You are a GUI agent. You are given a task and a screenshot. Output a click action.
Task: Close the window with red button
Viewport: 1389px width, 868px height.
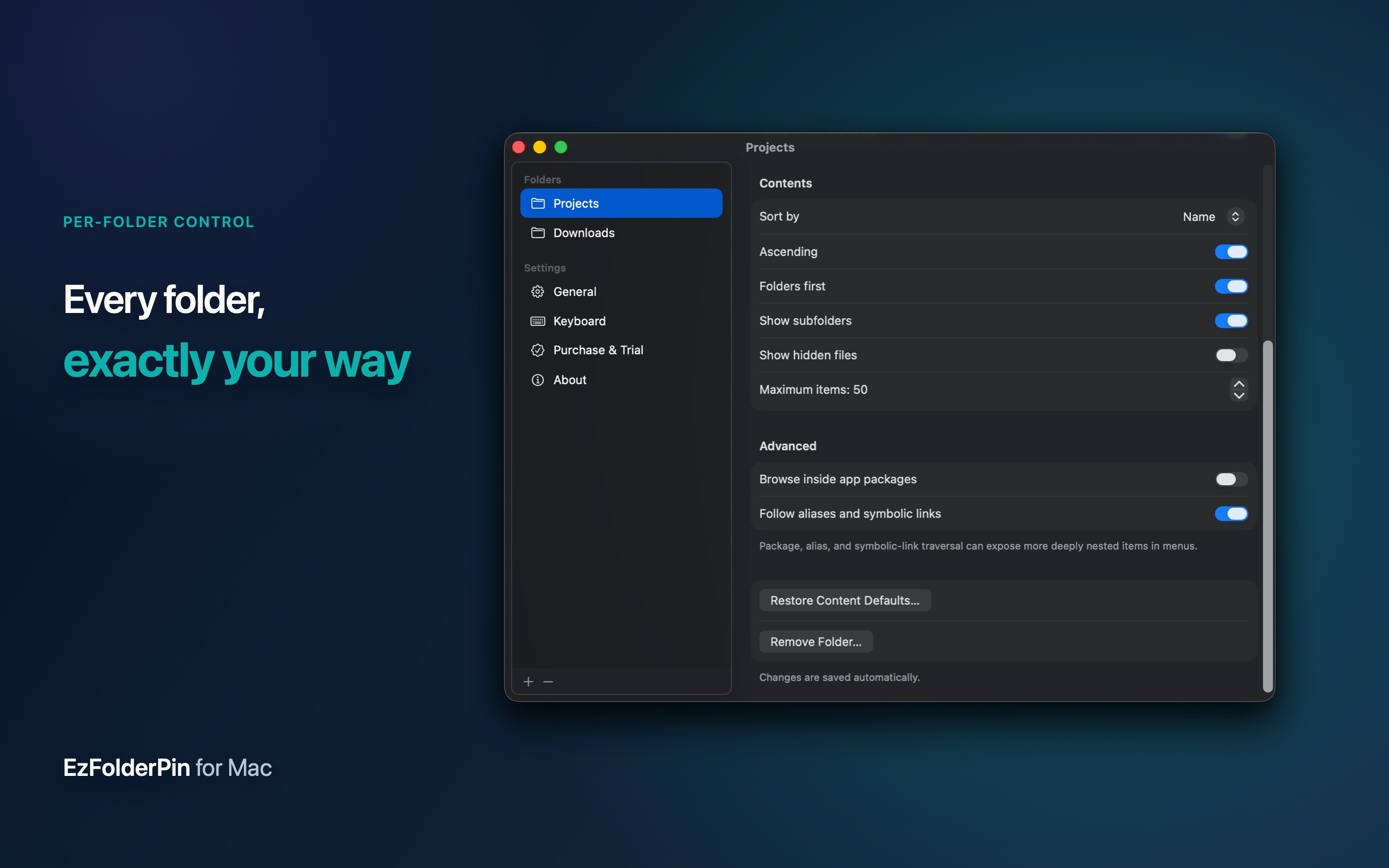pos(518,147)
